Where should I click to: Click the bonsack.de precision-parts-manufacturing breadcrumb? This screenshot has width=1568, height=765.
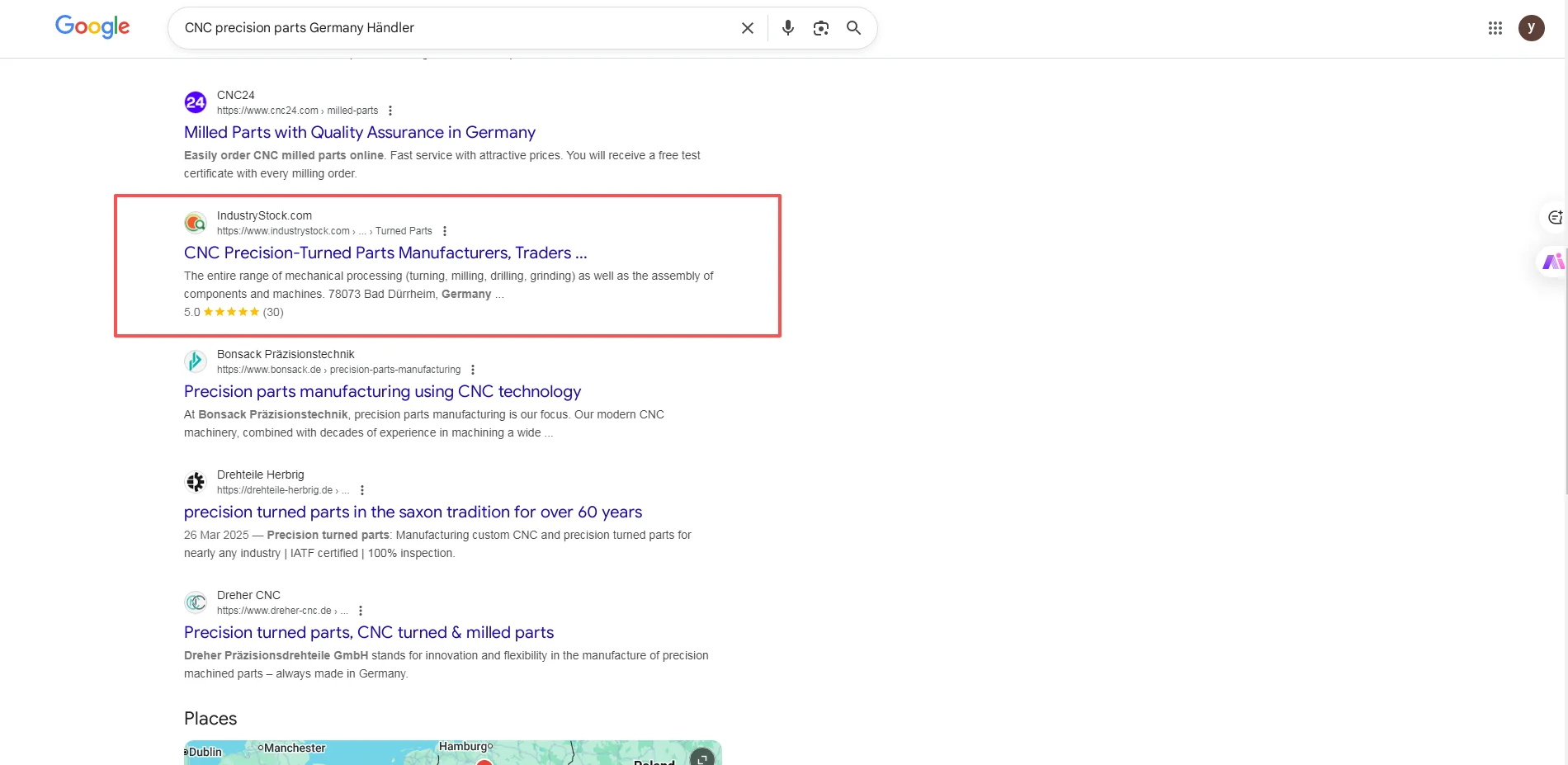tap(338, 370)
